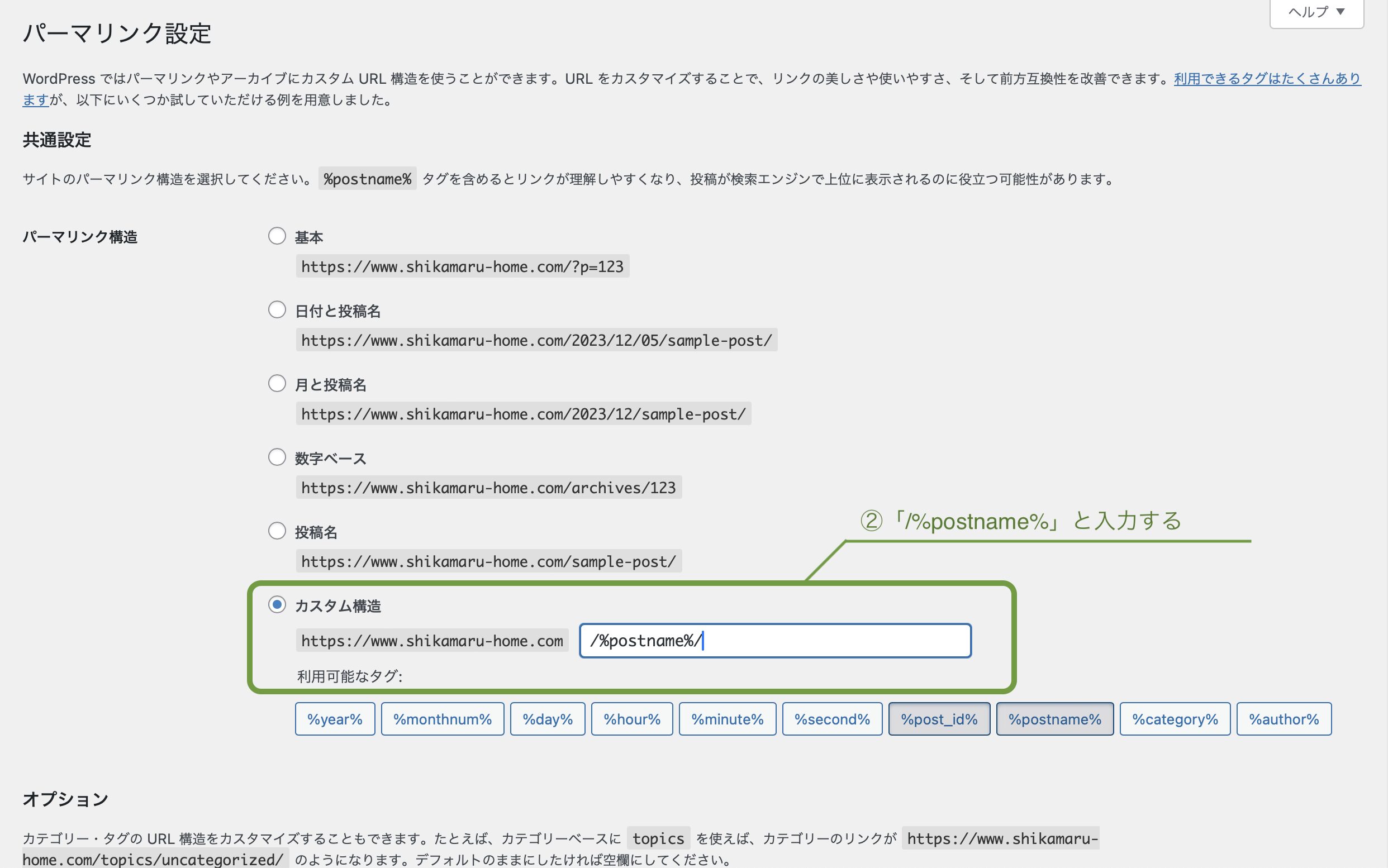Screen dimensions: 1388x868
Task: Select the 基本 permalink structure
Action: [x=277, y=235]
